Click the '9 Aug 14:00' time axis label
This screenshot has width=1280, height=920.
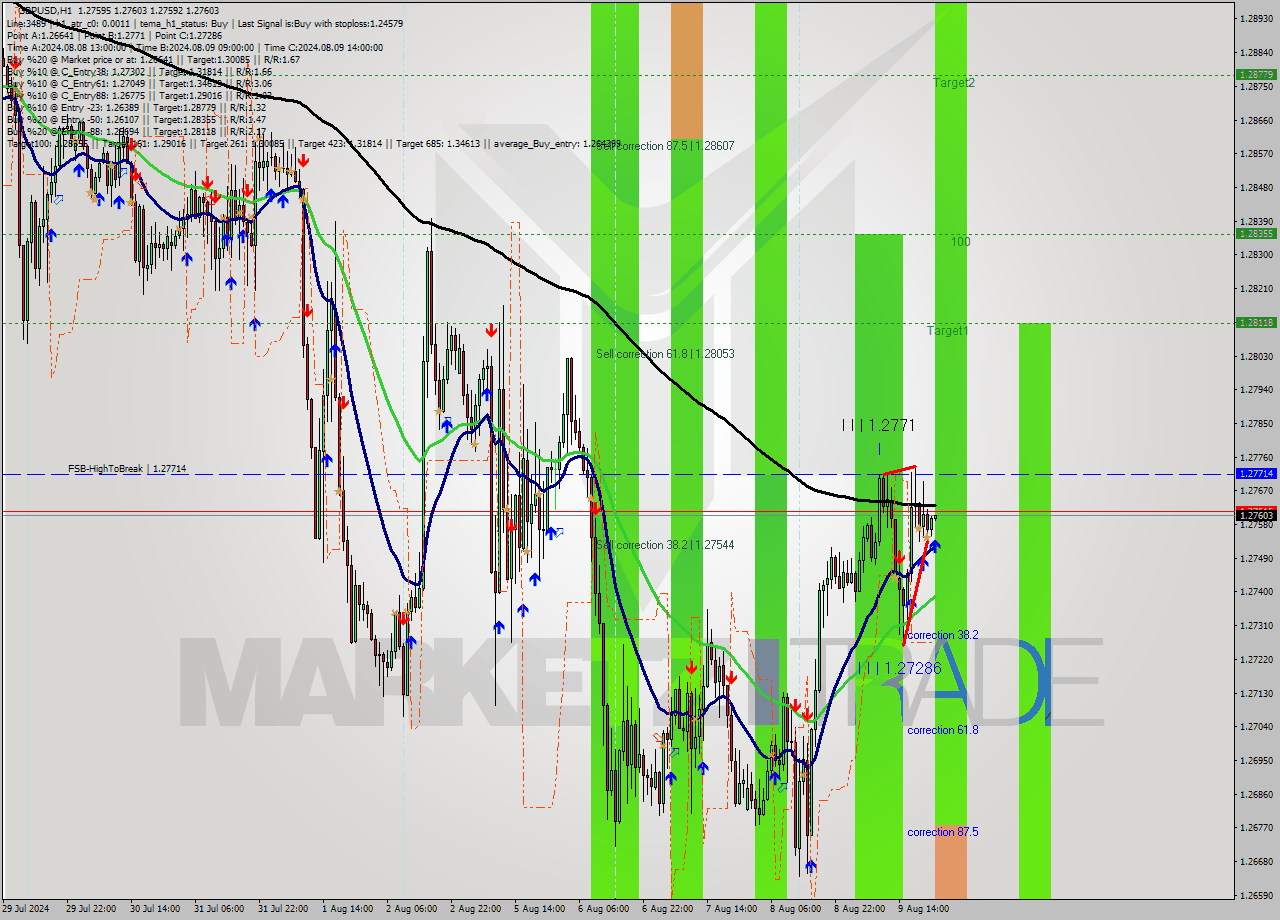[x=923, y=909]
